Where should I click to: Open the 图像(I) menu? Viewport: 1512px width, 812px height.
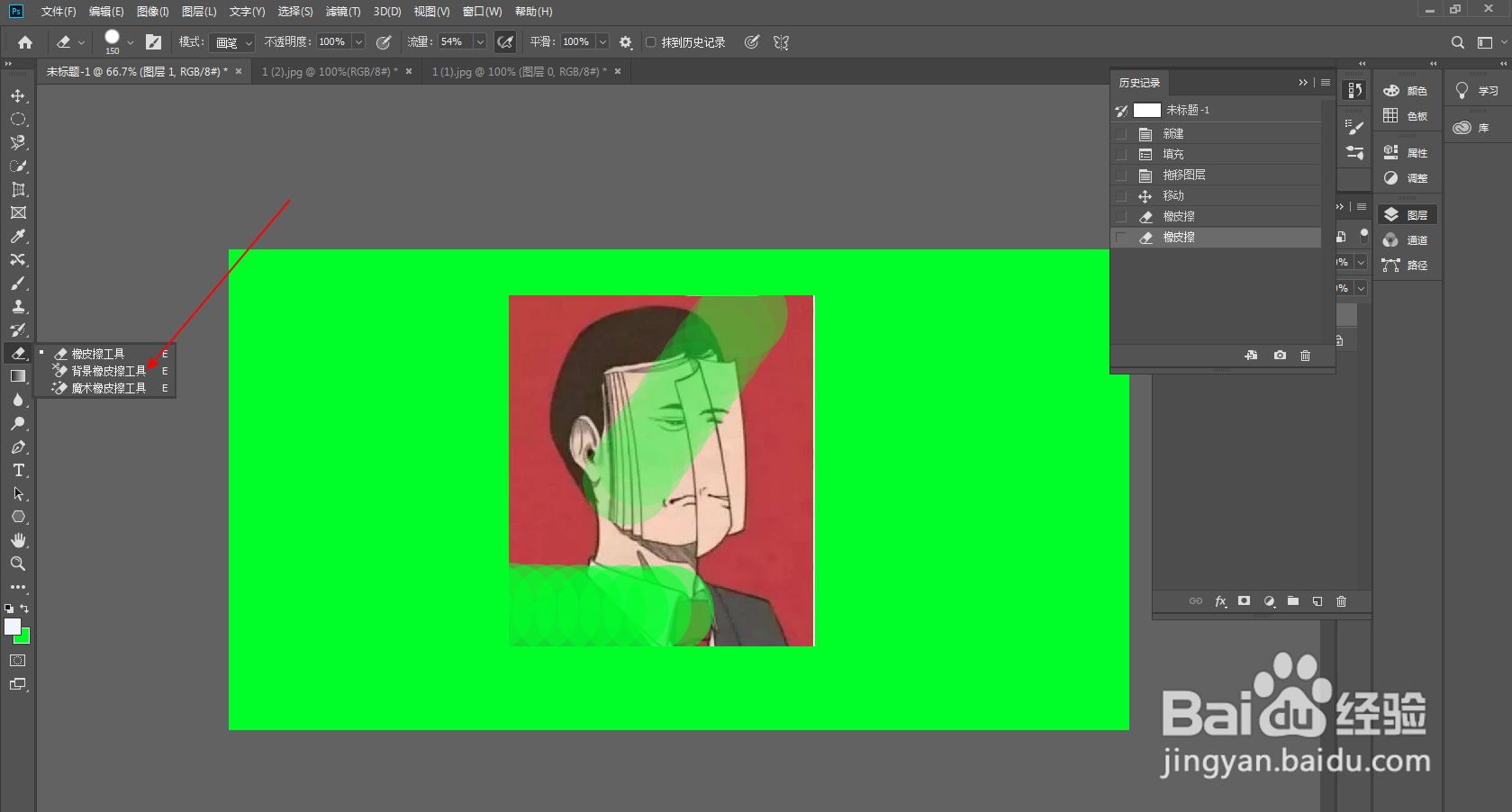(153, 12)
